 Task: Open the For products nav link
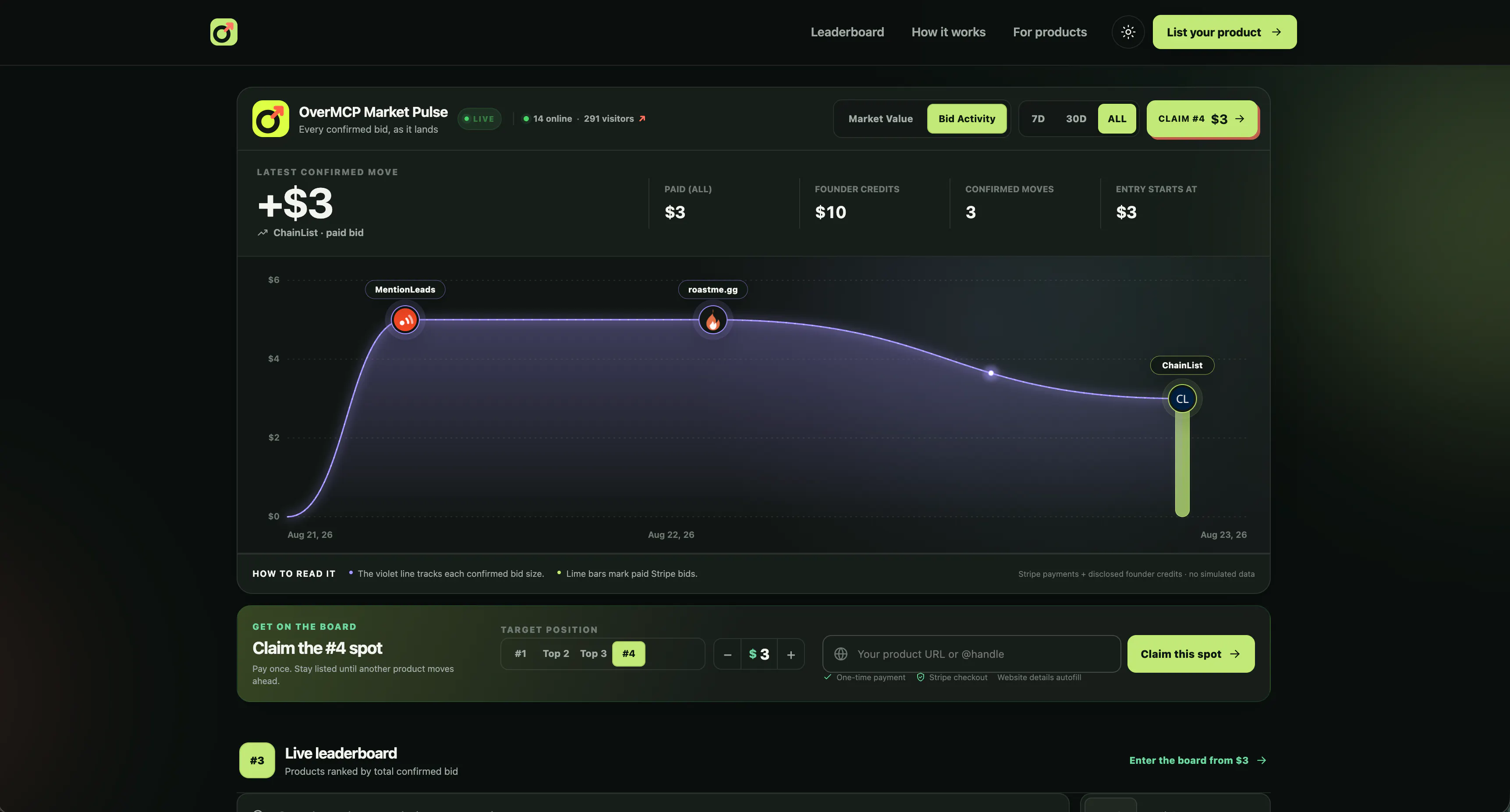(1050, 32)
